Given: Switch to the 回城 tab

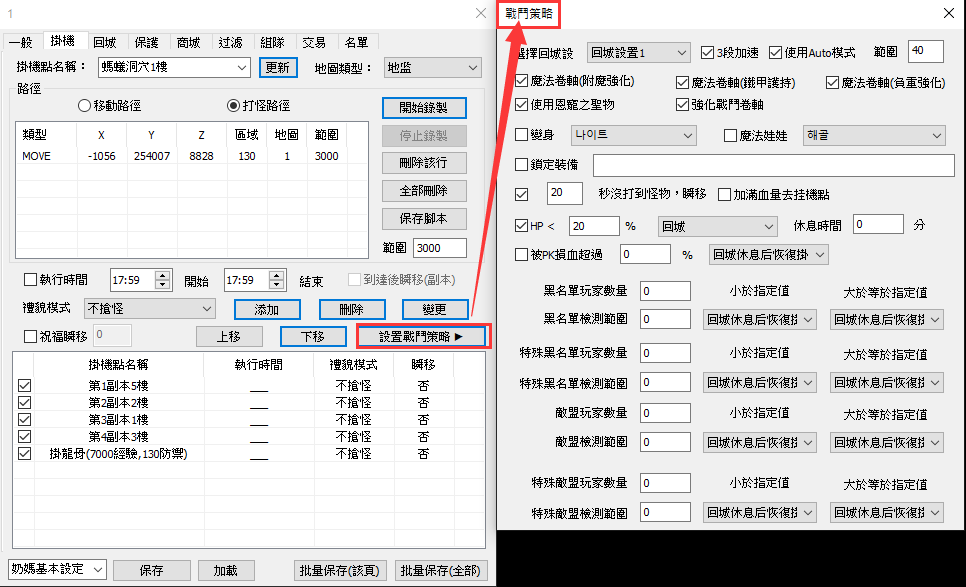Looking at the screenshot, I should (x=104, y=42).
